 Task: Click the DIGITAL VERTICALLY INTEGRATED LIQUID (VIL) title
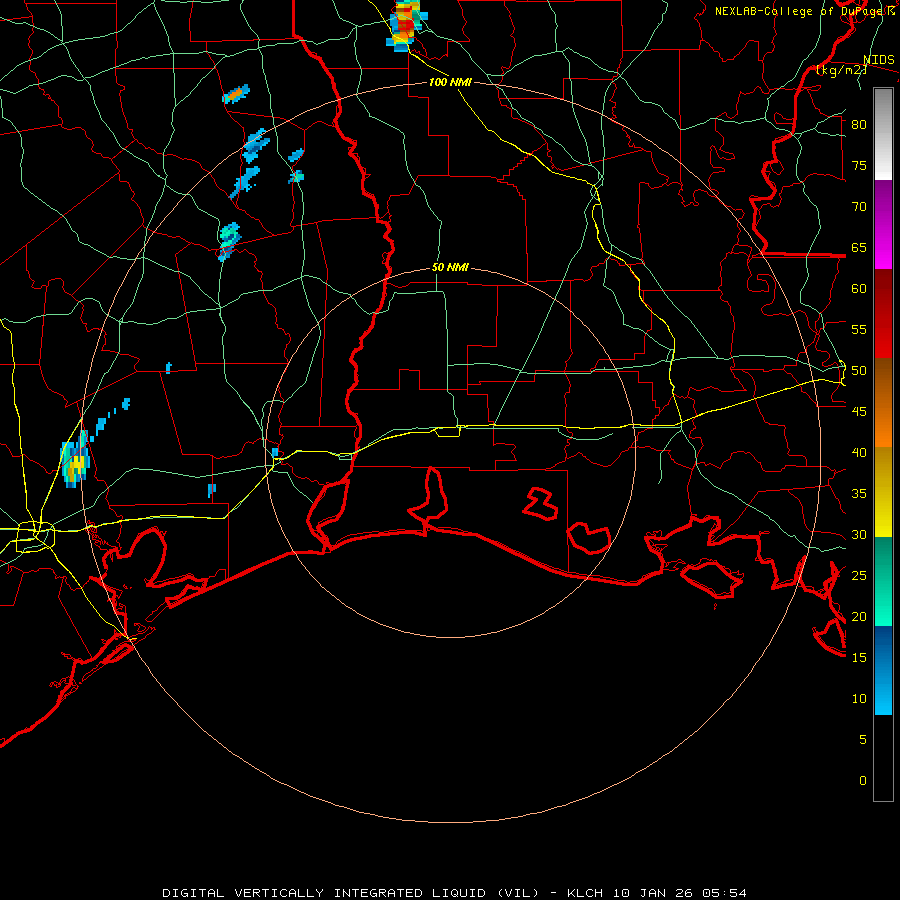point(350,893)
